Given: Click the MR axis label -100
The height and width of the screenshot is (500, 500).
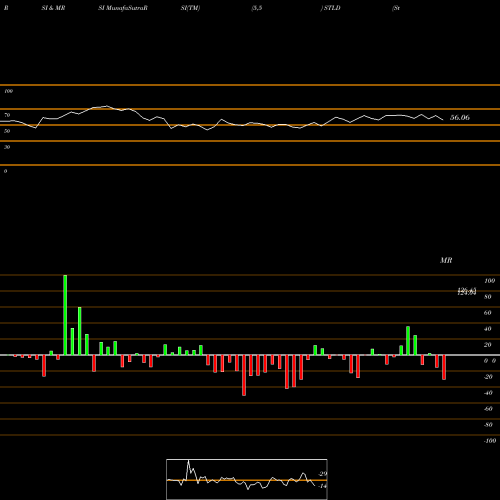Looking at the screenshot, I should (490, 441).
